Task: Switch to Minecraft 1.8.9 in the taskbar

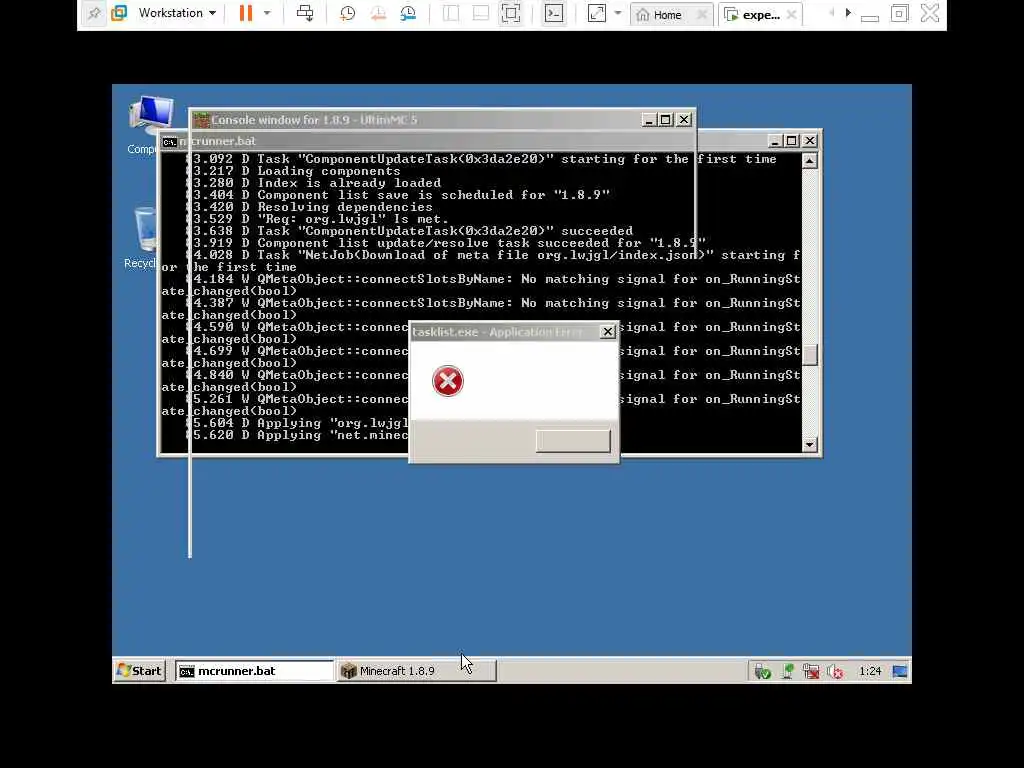Action: click(417, 671)
